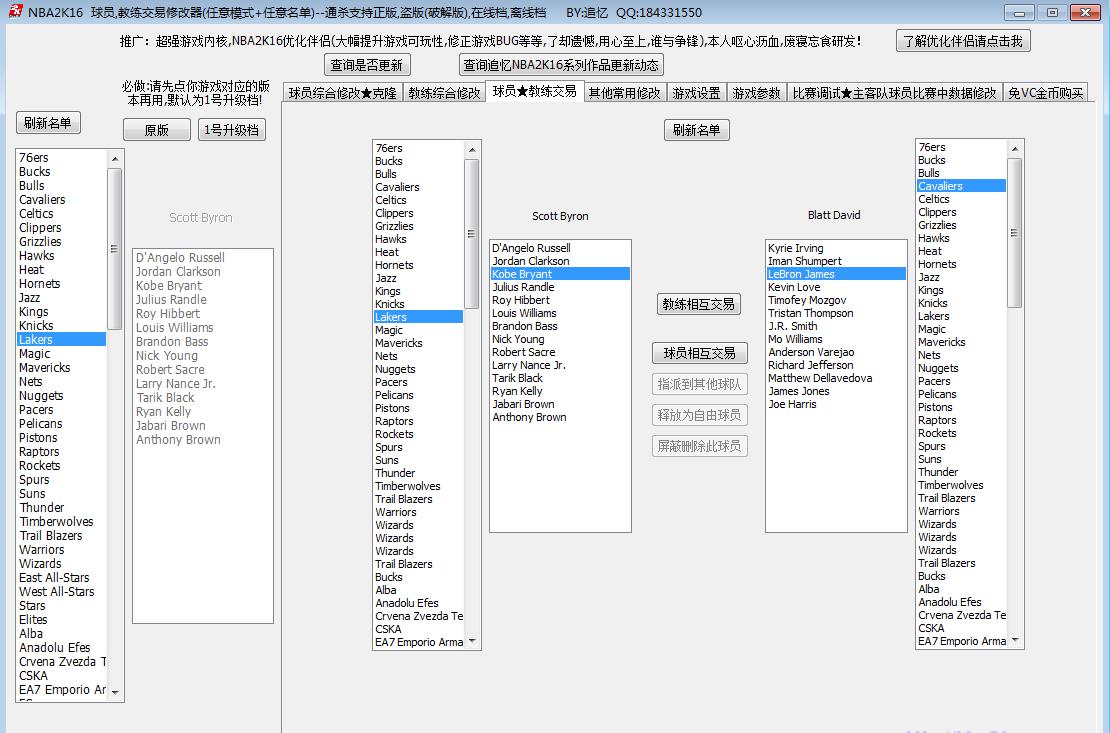This screenshot has height=733, width=1110.
Task: Open the 球员综合修改★克隆 tab
Action: coord(343,93)
